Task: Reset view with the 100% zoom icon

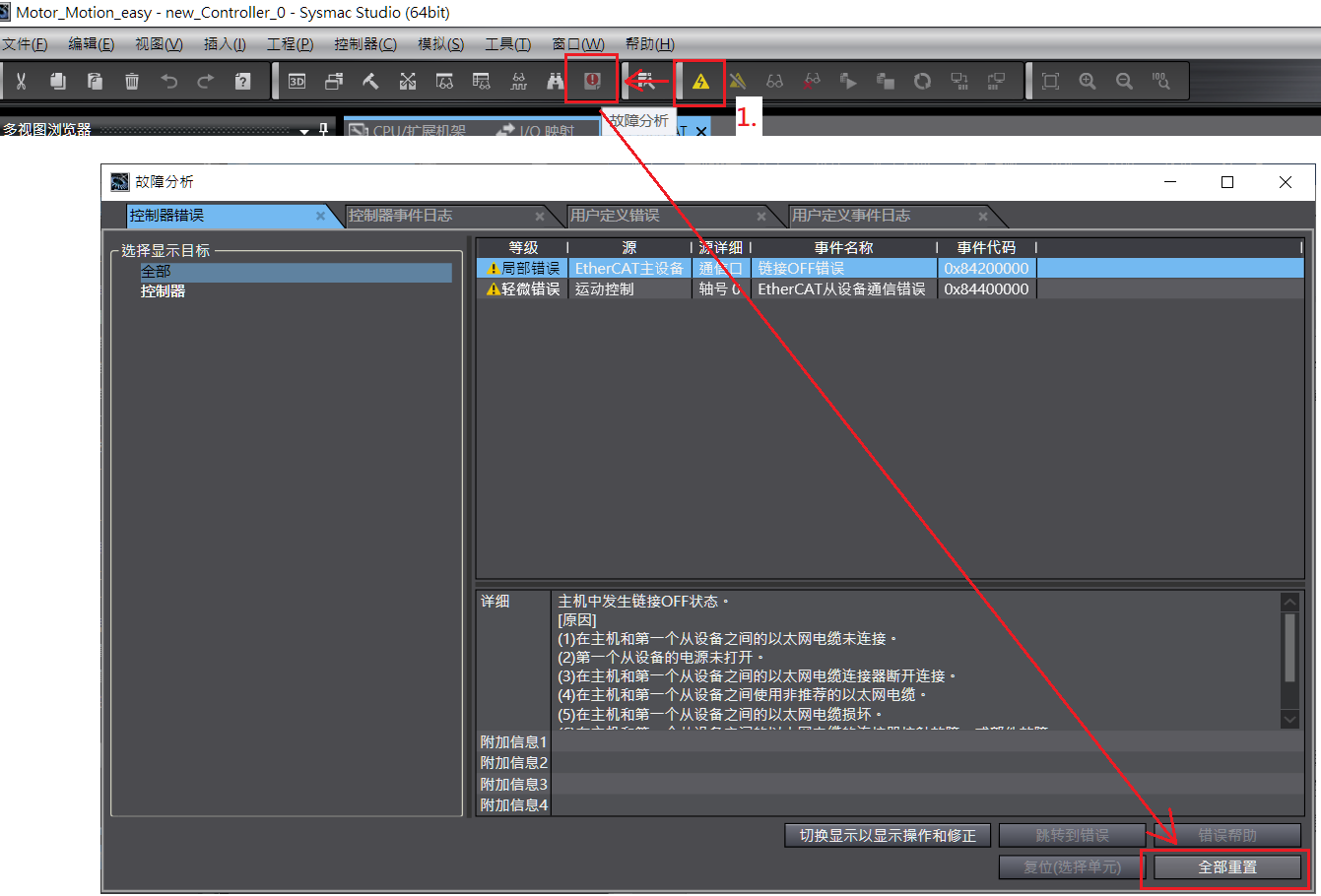Action: pos(1160,81)
